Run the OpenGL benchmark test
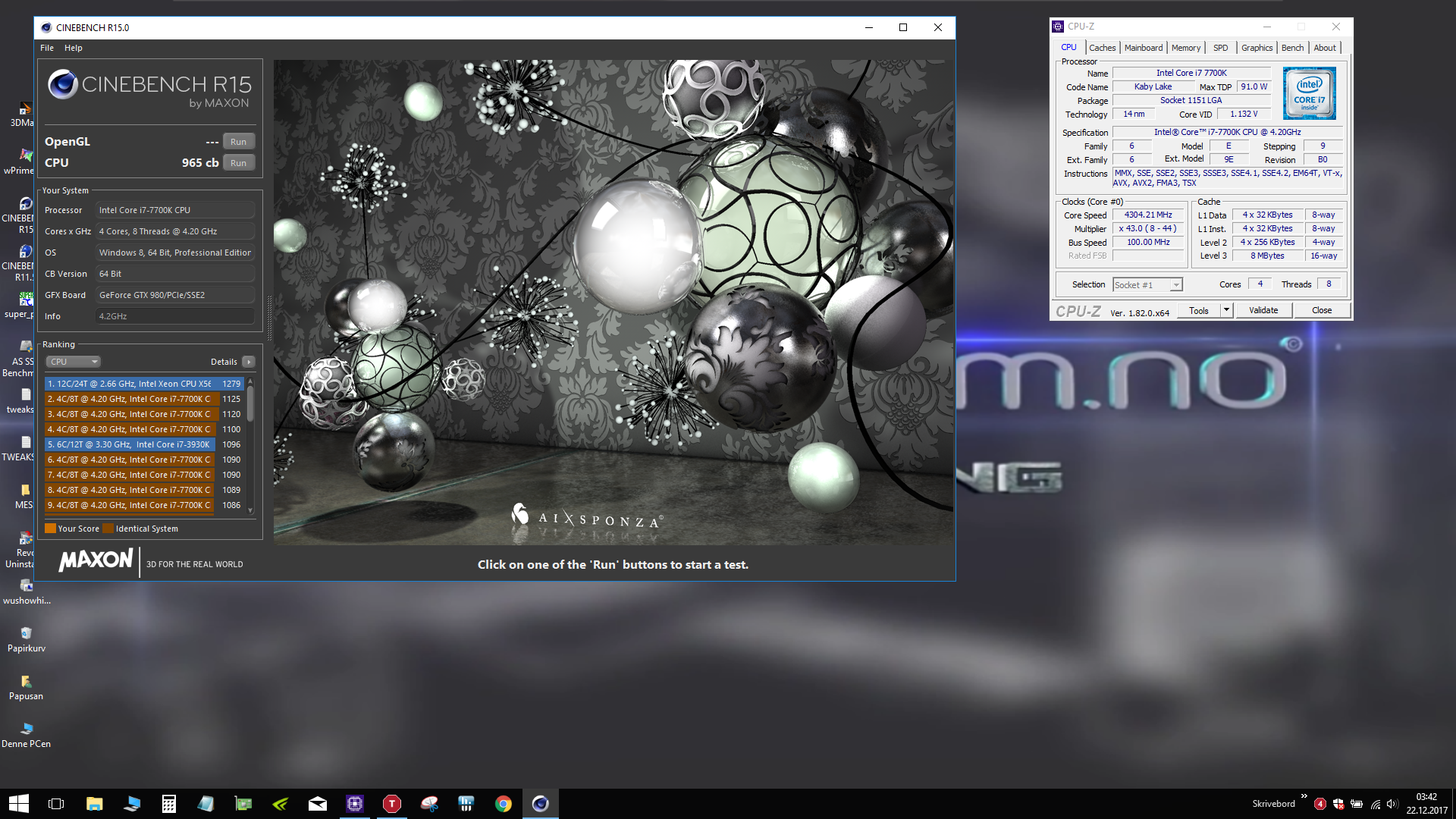The image size is (1456, 819). coord(238,142)
